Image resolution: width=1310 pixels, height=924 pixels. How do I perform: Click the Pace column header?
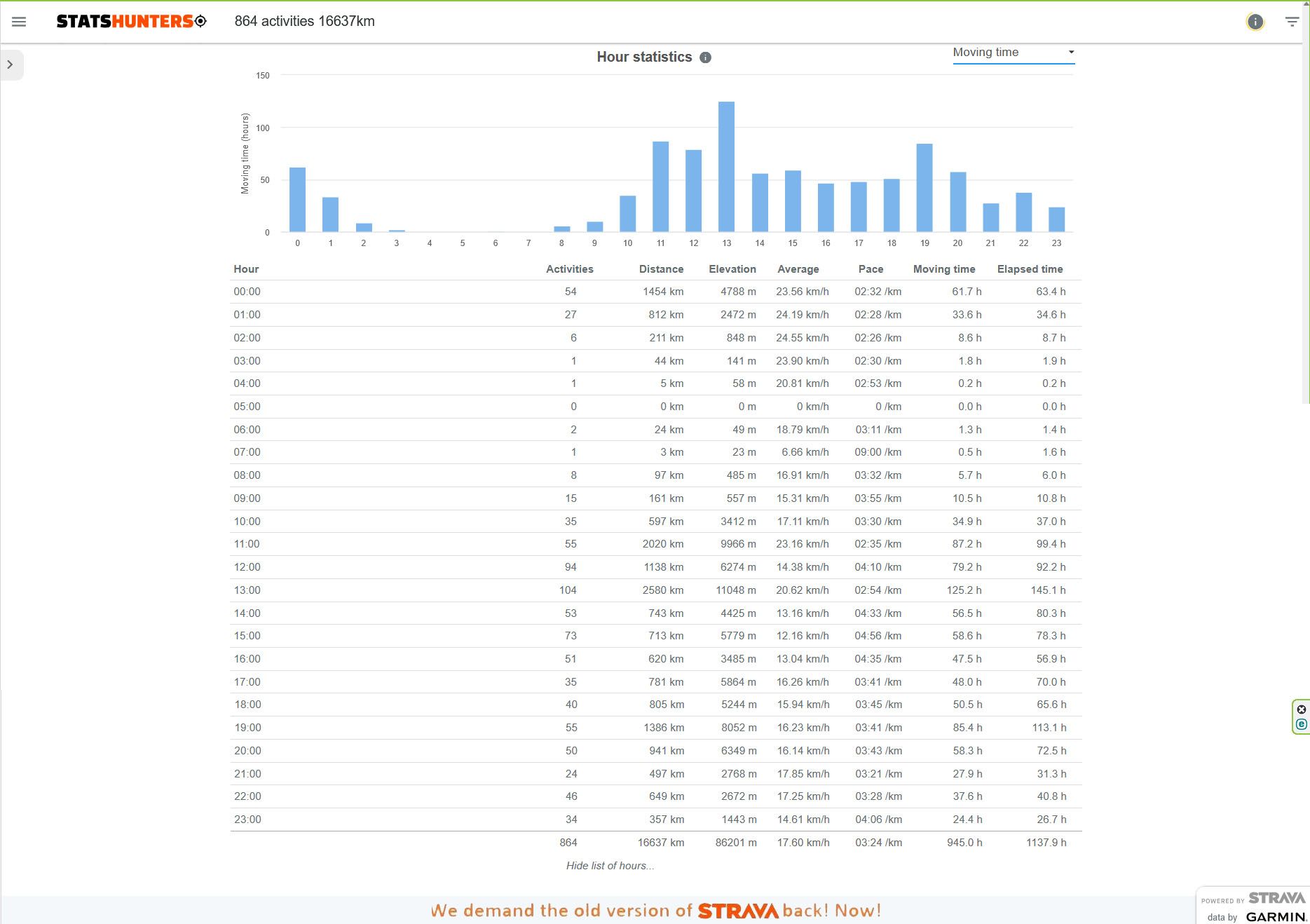coord(871,269)
